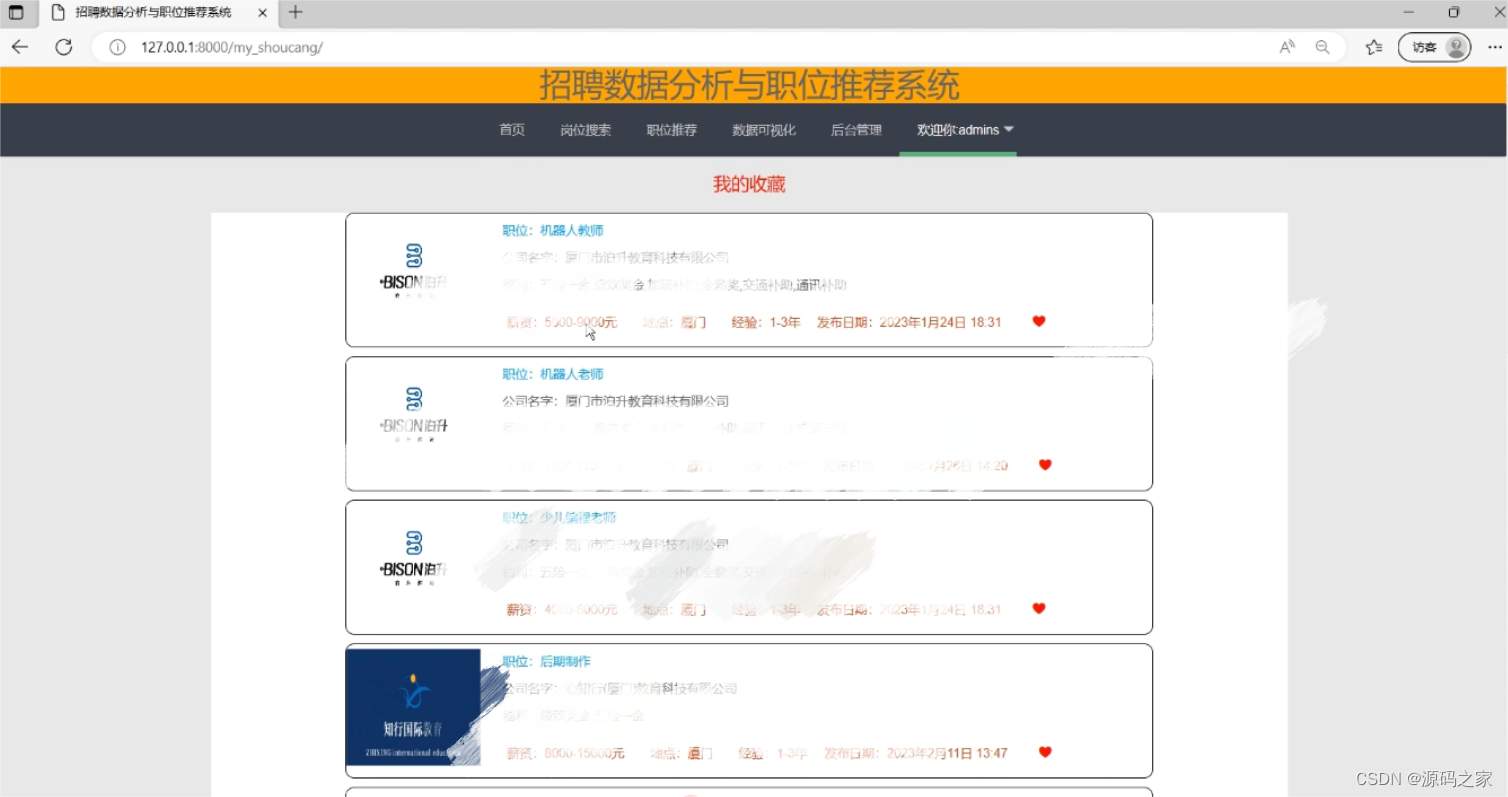The width and height of the screenshot is (1508, 797).
Task: Activate the read aloud icon
Action: pos(1287,47)
